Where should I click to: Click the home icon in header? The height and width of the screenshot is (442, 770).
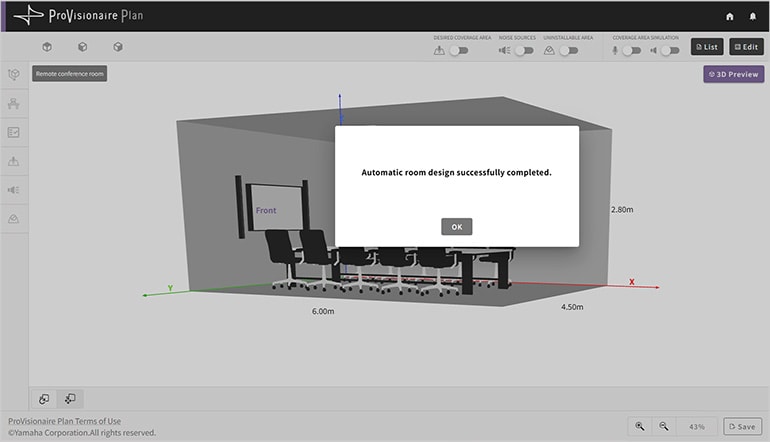[729, 16]
